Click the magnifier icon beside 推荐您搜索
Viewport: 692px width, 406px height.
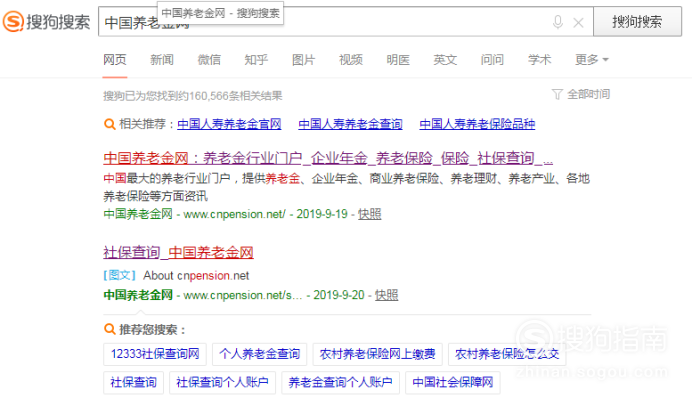click(109, 329)
